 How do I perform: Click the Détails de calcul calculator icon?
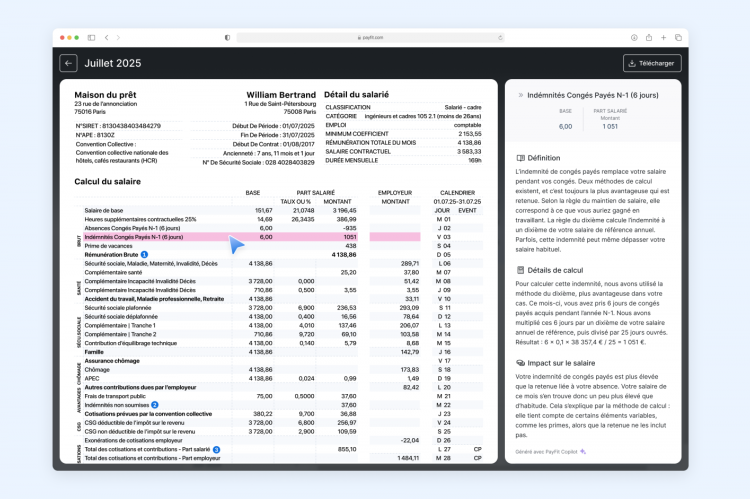520,270
